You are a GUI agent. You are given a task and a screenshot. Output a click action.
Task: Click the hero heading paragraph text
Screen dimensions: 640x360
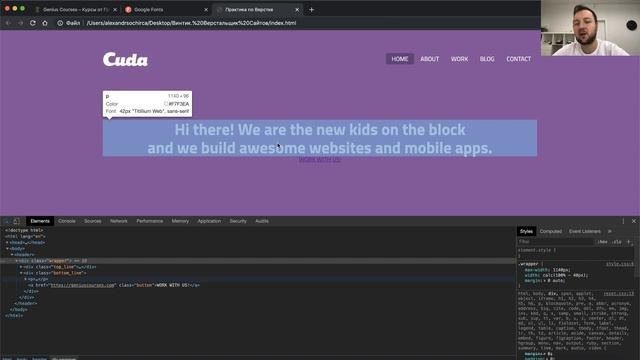[x=320, y=138]
